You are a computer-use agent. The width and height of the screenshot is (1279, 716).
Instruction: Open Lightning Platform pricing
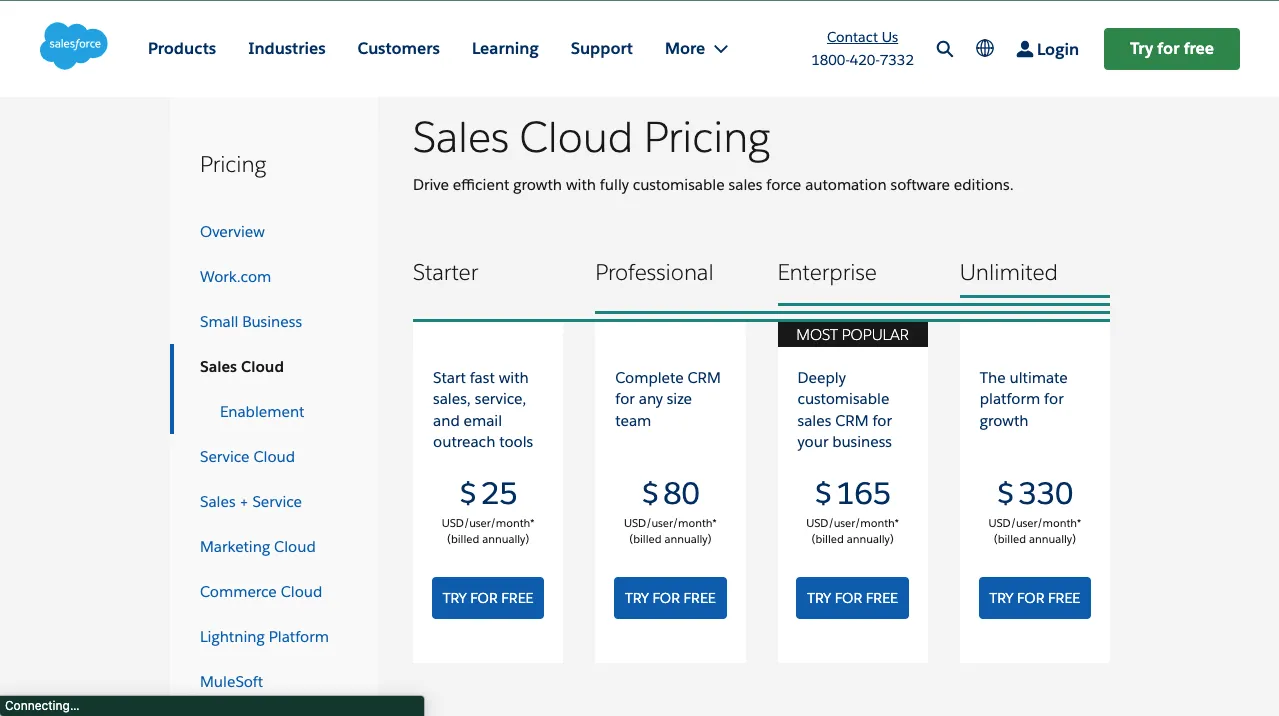(x=264, y=637)
